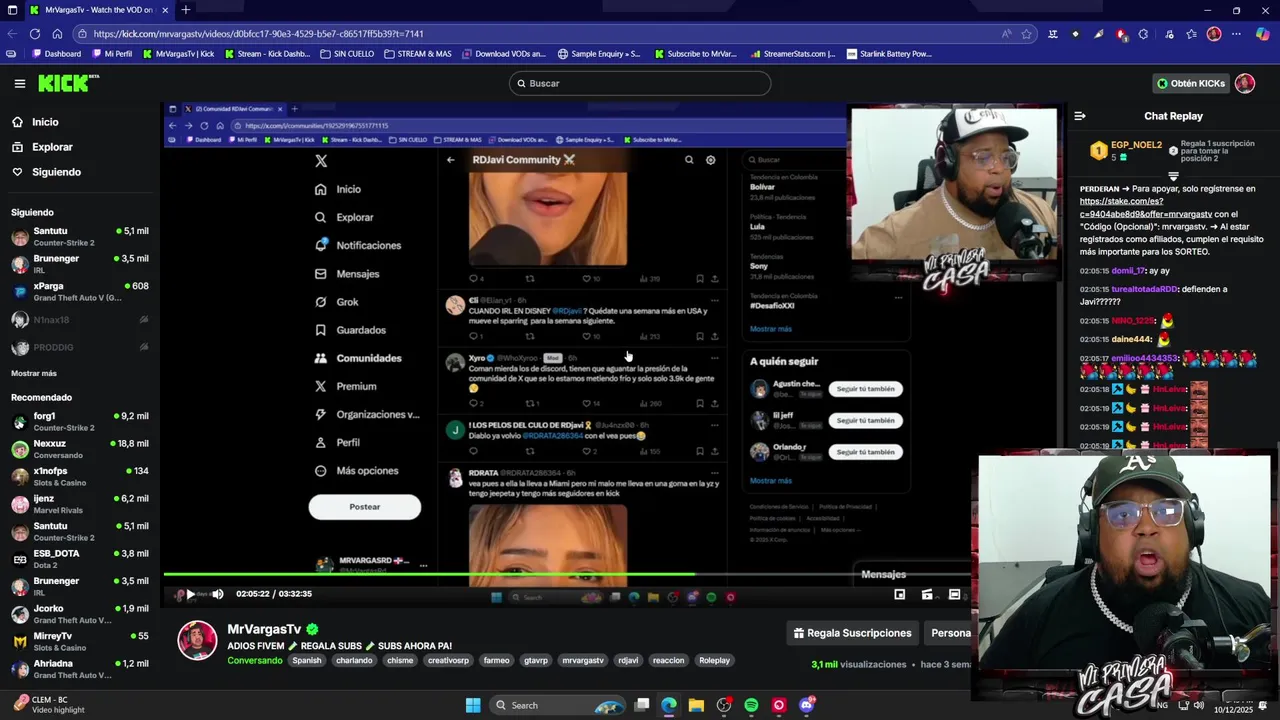The height and width of the screenshot is (720, 1280).
Task: Open File Explorer from taskbar
Action: (x=696, y=705)
